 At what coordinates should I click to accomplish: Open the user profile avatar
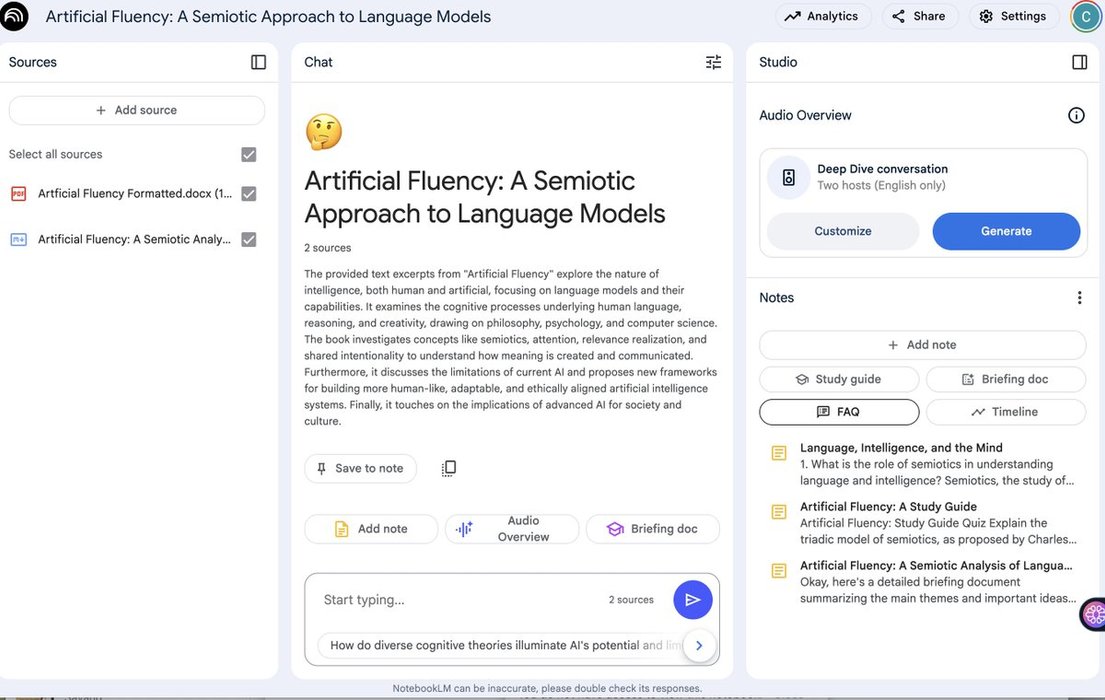point(1085,16)
